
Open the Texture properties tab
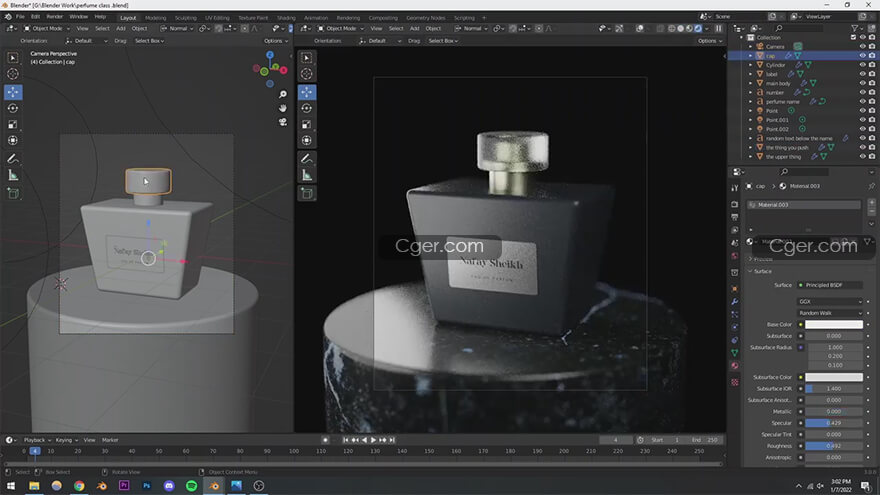pyautogui.click(x=735, y=382)
